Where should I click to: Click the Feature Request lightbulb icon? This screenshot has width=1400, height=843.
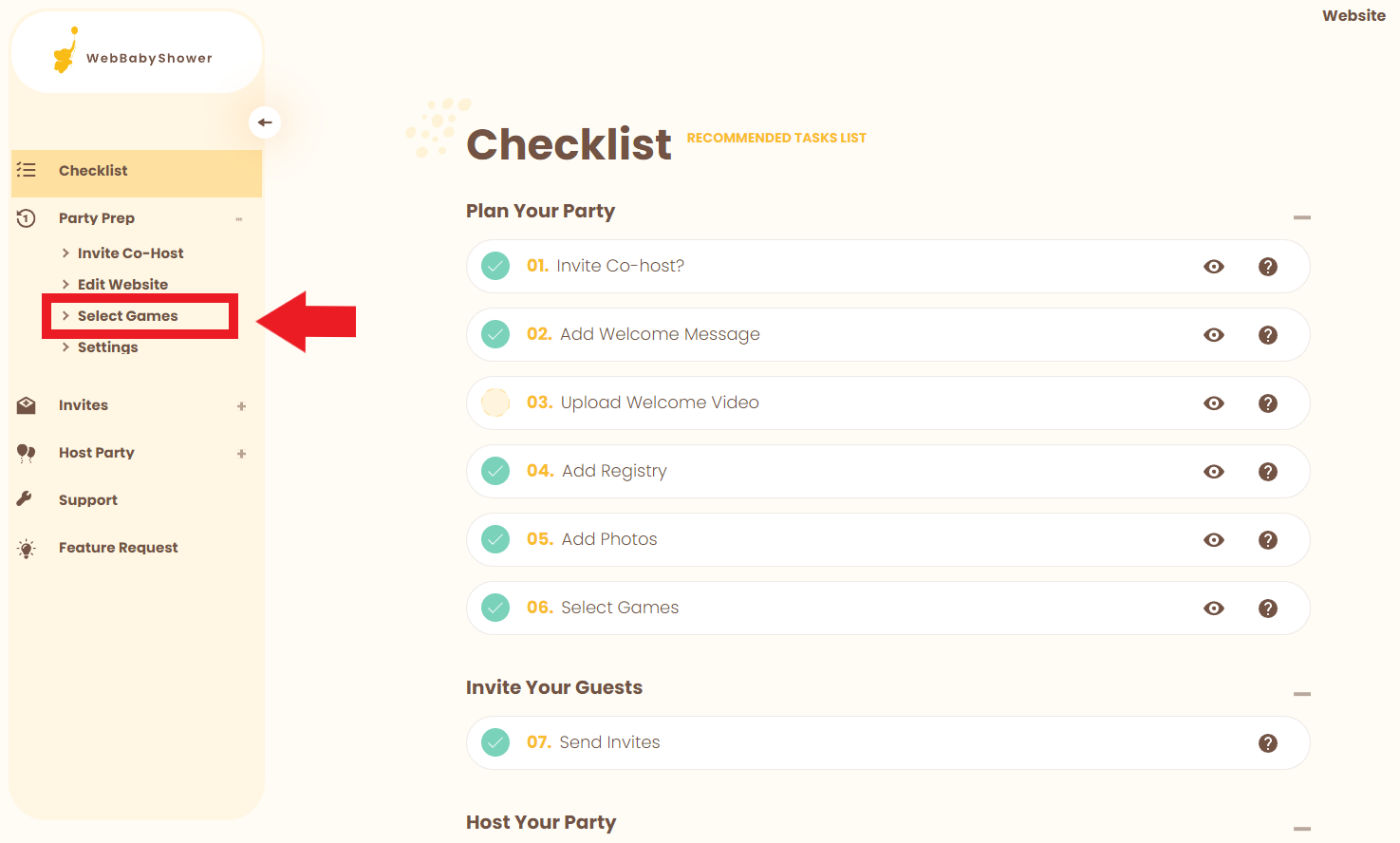[x=27, y=549]
